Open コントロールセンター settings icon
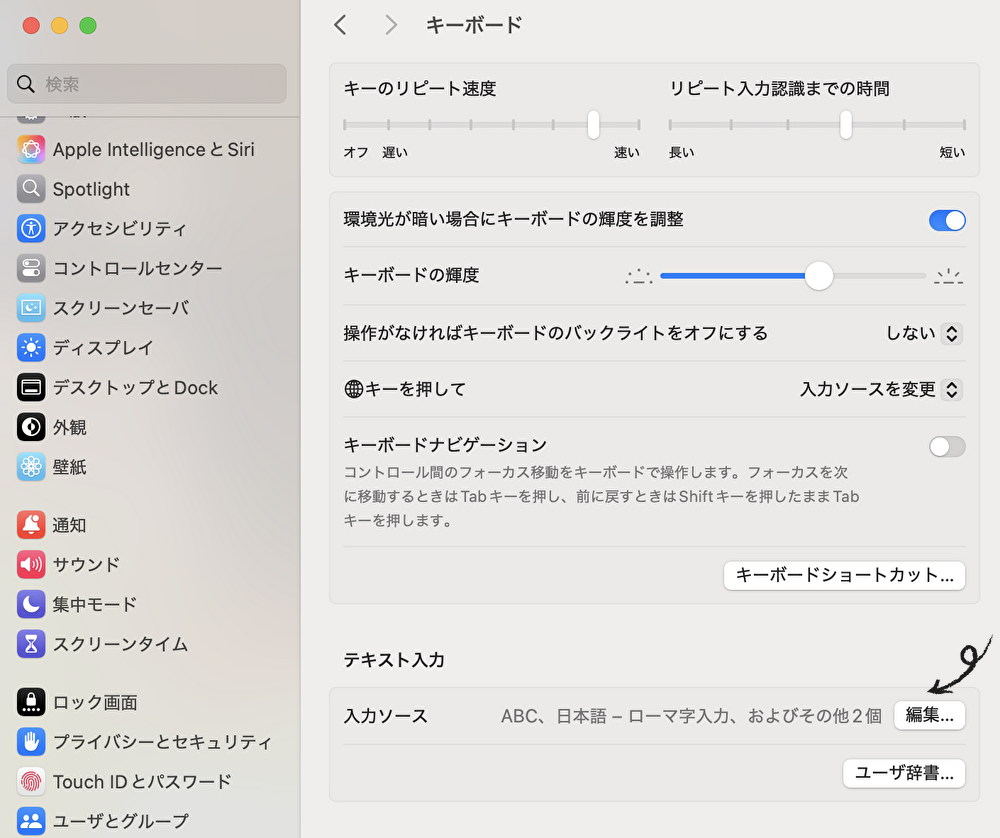Image resolution: width=1000 pixels, height=838 pixels. pos(31,268)
